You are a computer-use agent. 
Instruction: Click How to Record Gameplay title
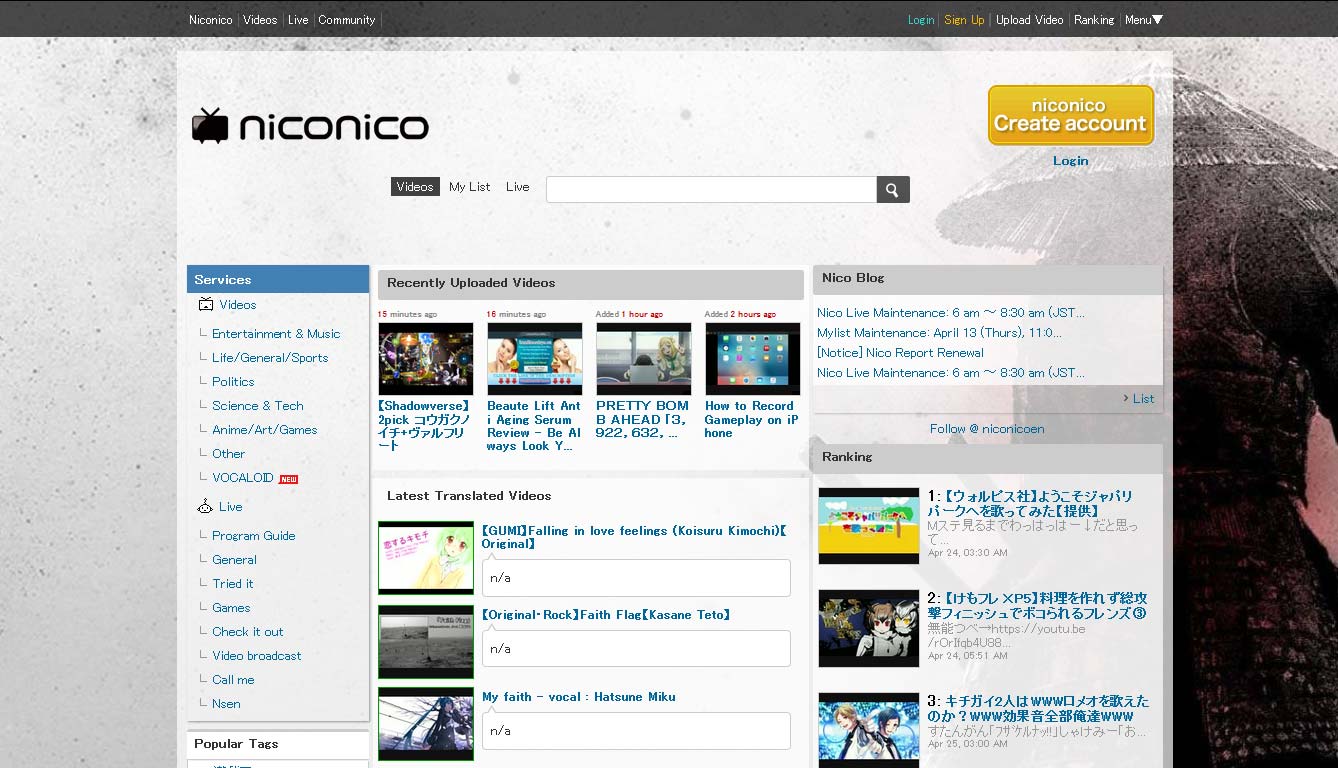coord(751,420)
